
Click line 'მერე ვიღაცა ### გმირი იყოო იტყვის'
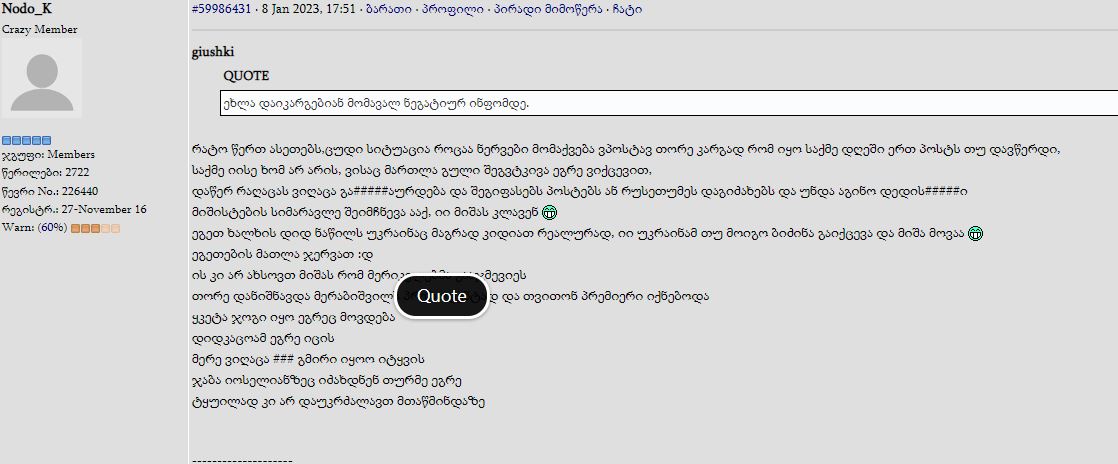pos(309,359)
